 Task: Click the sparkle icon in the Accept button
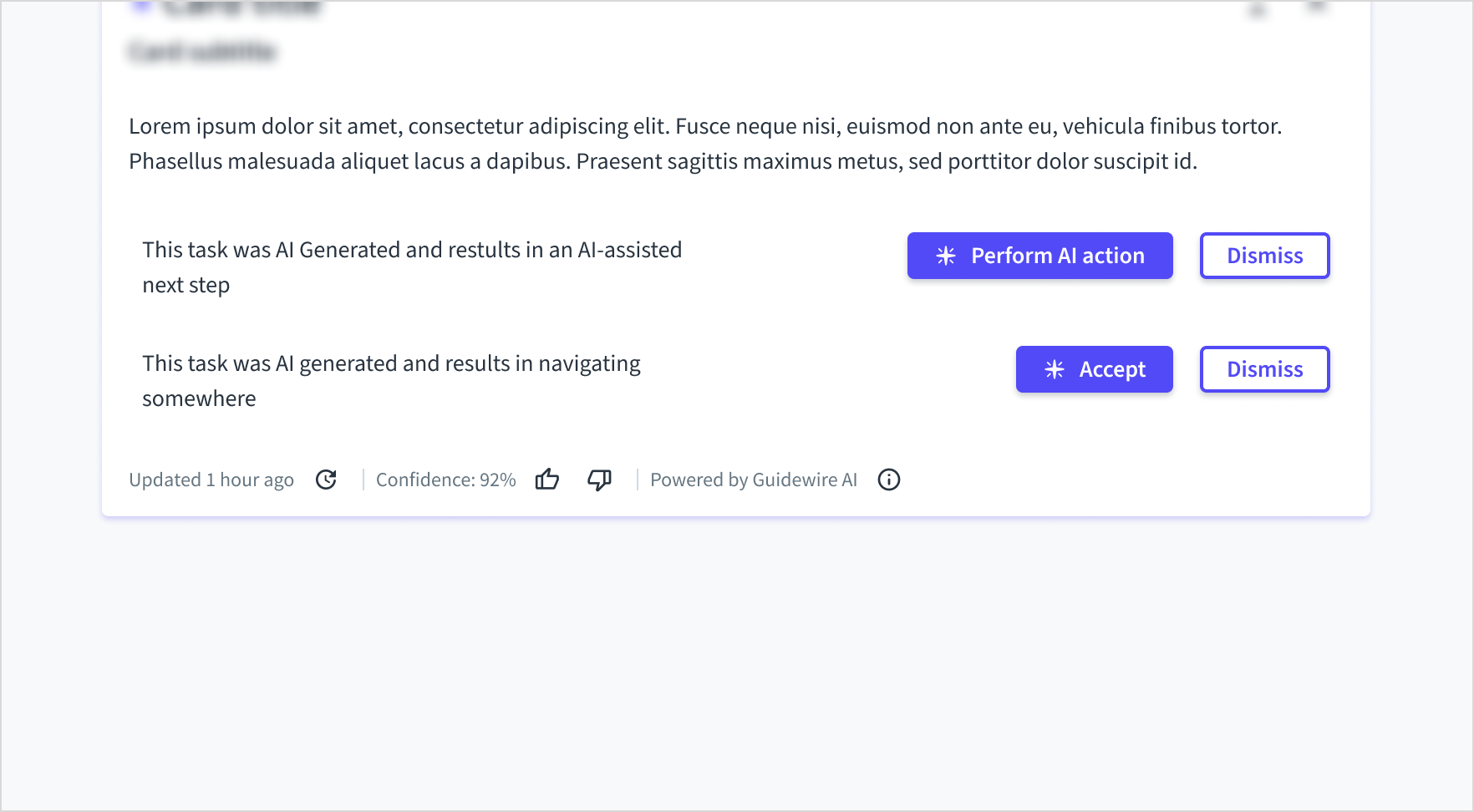1055,369
